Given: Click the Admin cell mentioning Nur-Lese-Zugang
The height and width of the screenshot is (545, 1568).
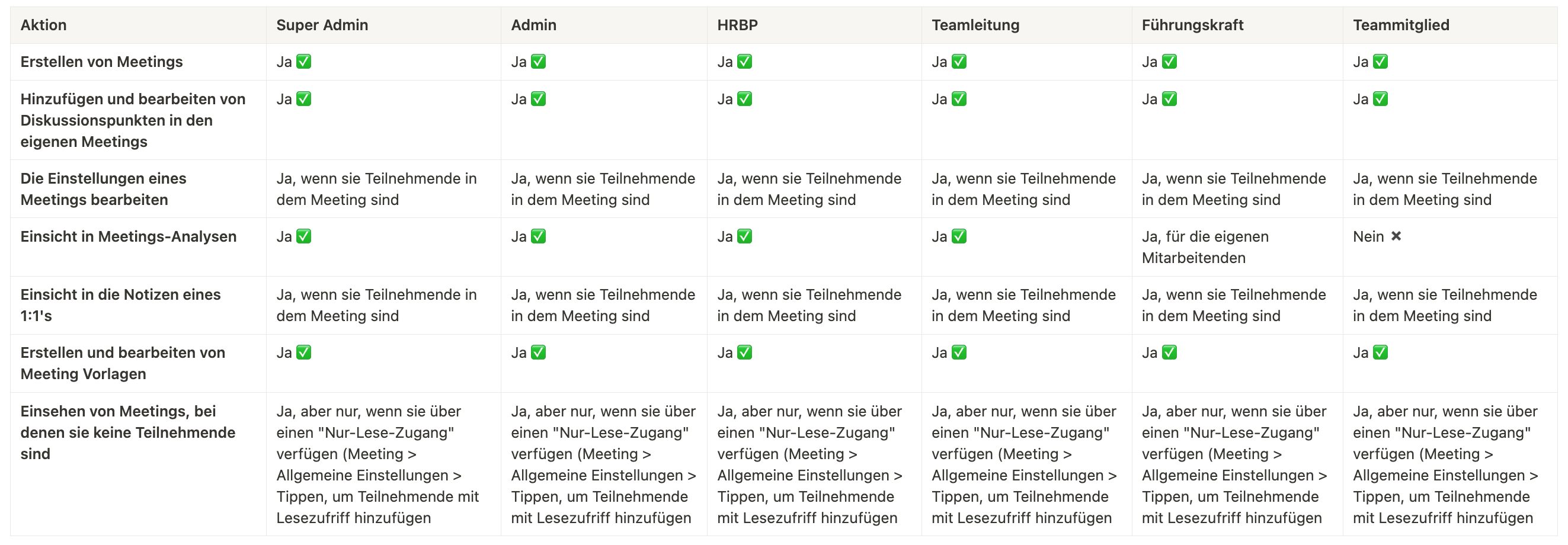Looking at the screenshot, I should point(603,464).
